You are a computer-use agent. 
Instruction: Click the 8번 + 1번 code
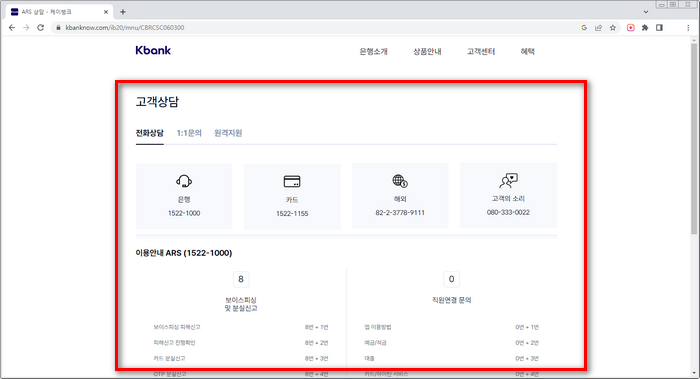317,327
